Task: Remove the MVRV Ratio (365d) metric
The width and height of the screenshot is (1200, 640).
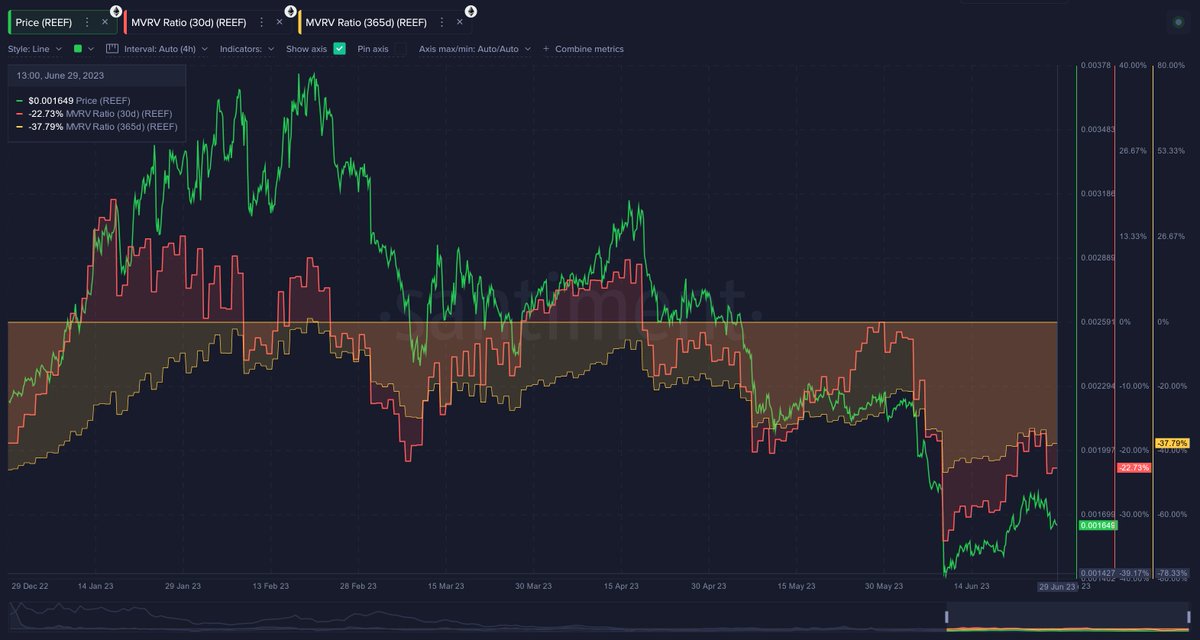Action: (x=459, y=21)
